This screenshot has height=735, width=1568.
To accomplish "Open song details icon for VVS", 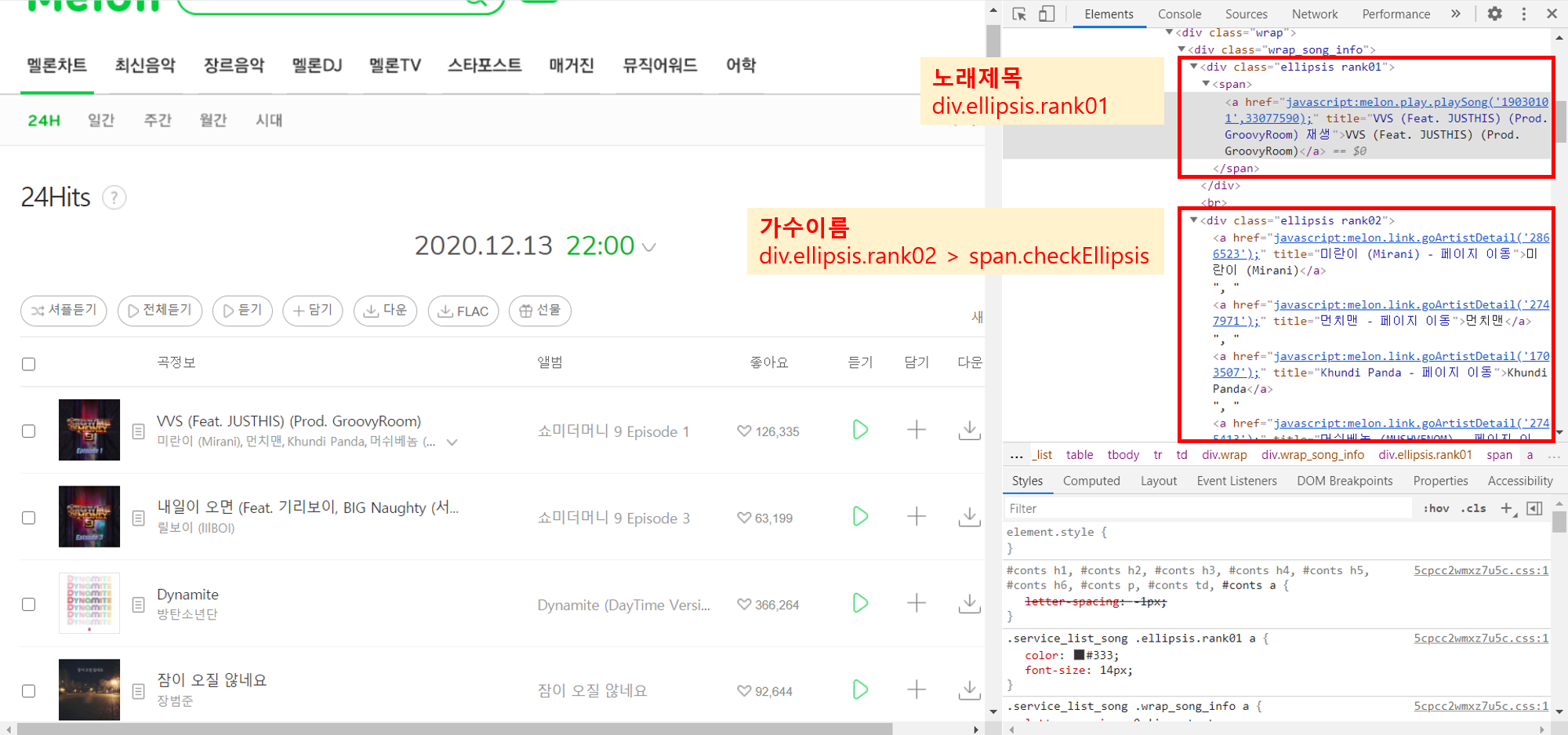I will [x=139, y=431].
